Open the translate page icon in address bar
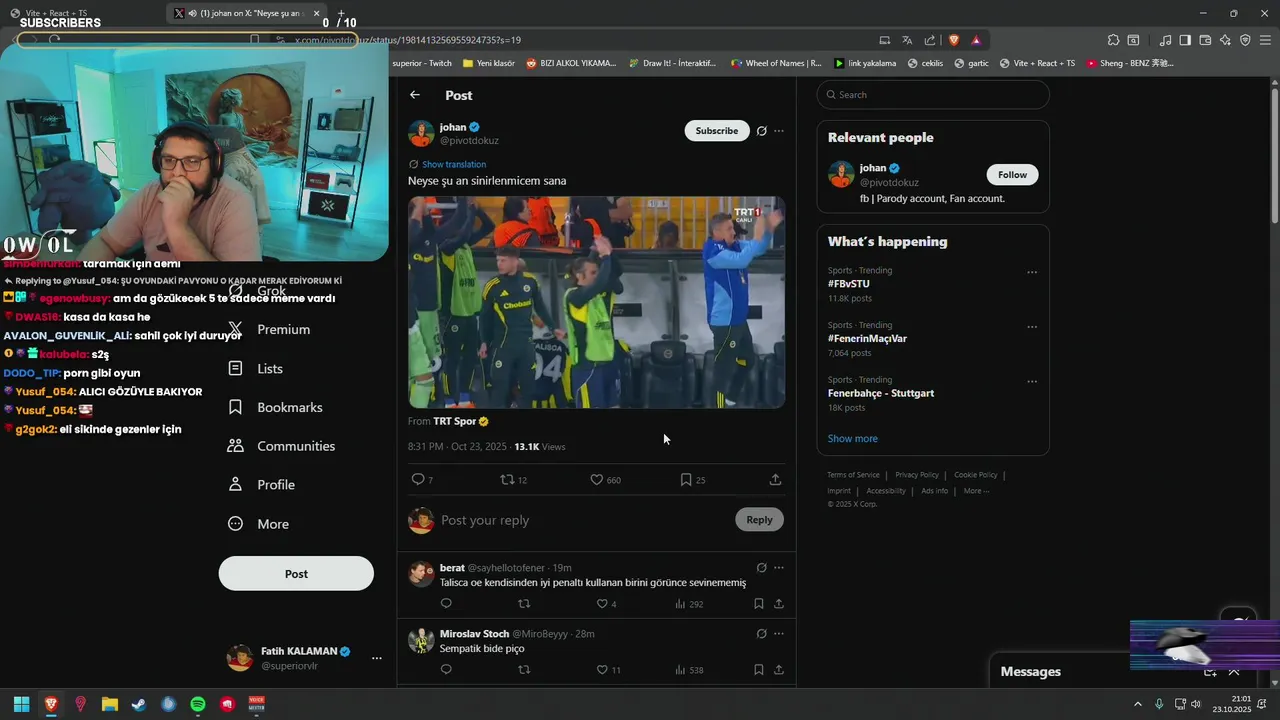This screenshot has height=720, width=1280. (x=907, y=40)
